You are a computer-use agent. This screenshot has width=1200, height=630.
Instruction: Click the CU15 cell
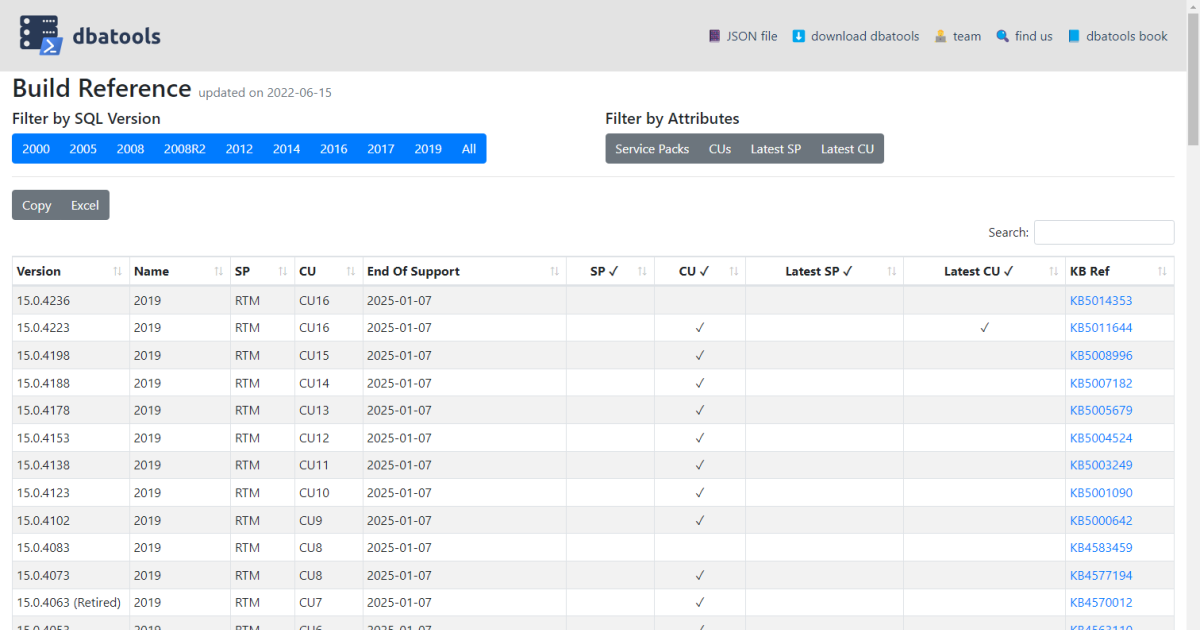[x=328, y=355]
